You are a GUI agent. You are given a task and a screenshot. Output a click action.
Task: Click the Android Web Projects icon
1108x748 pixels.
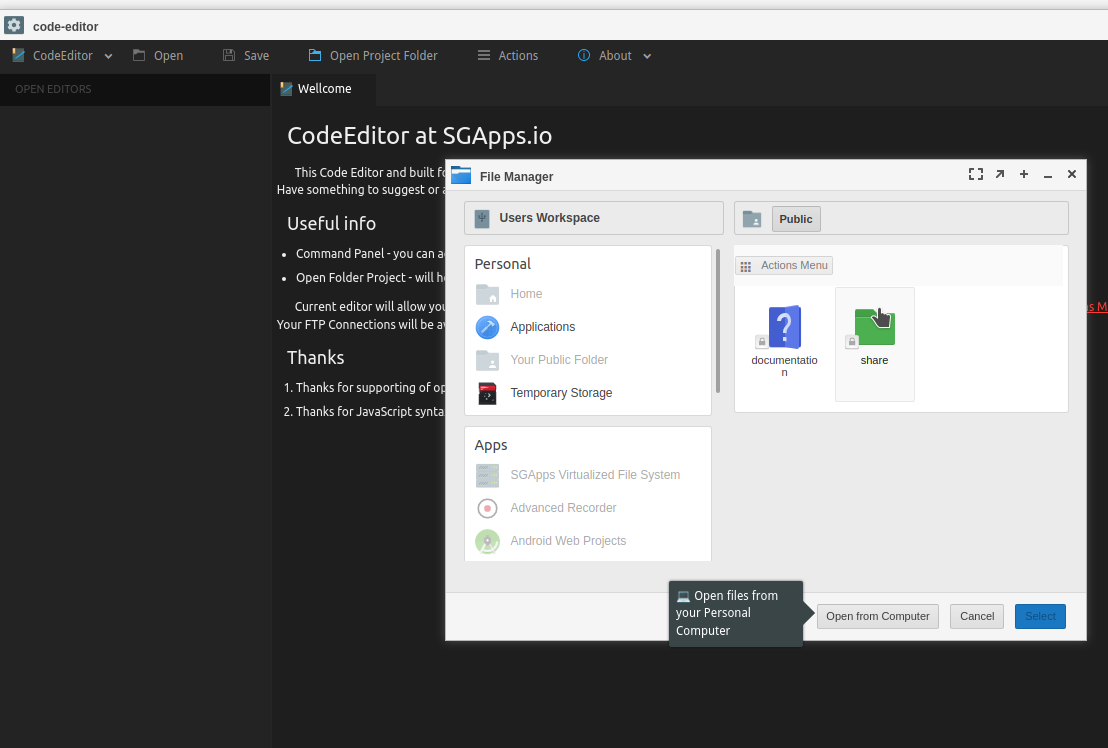click(x=488, y=542)
